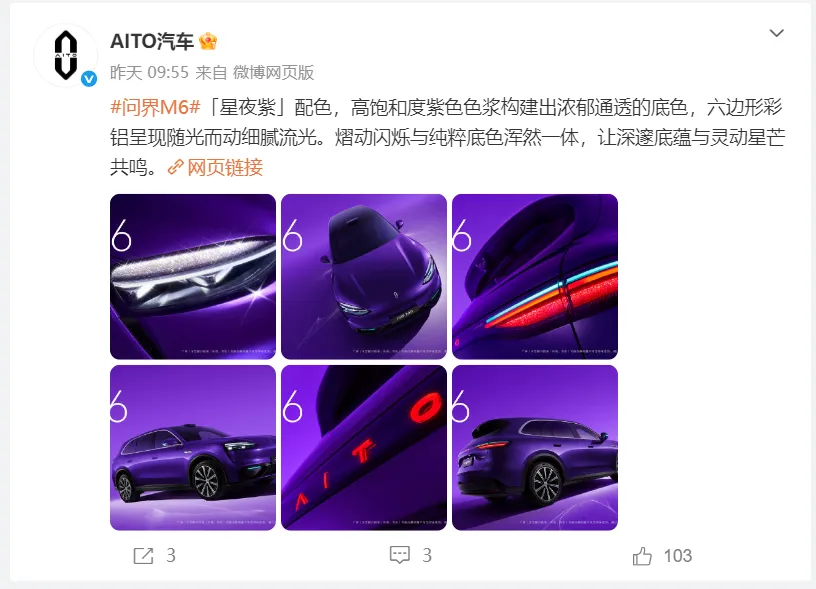Open the front three-quarter SUV photo
Image resolution: width=816 pixels, height=589 pixels.
(x=193, y=447)
